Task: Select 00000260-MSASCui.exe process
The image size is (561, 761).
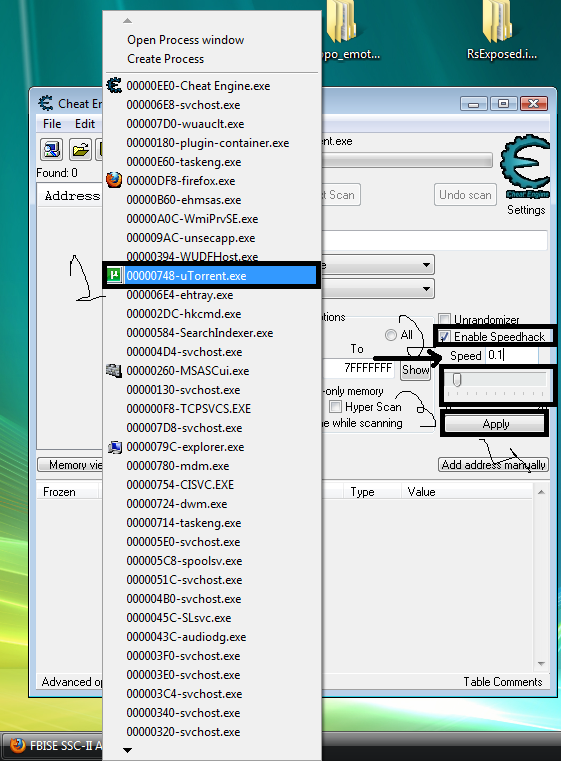Action: point(211,371)
